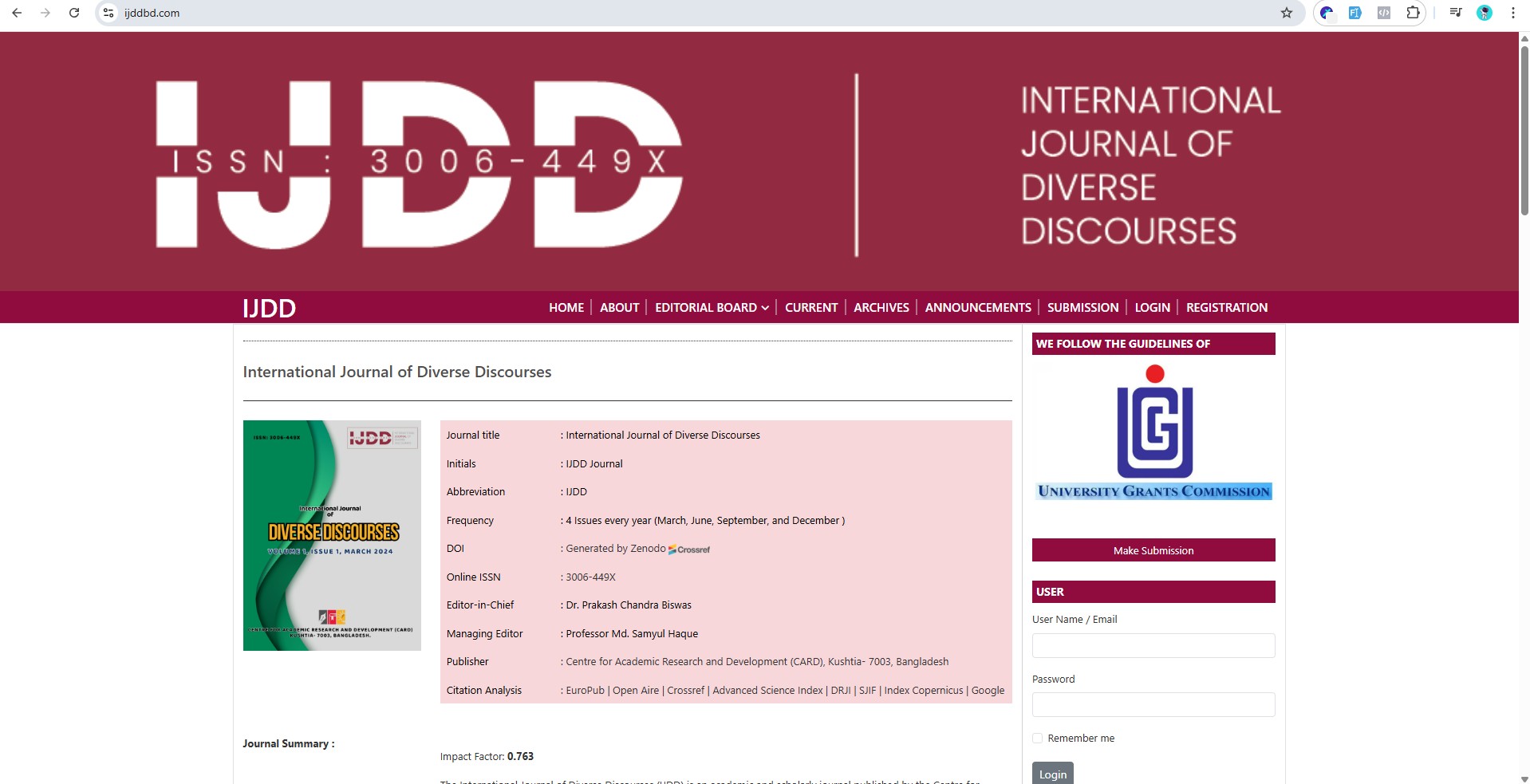Switch to the ARCHIVES menu item

point(880,307)
